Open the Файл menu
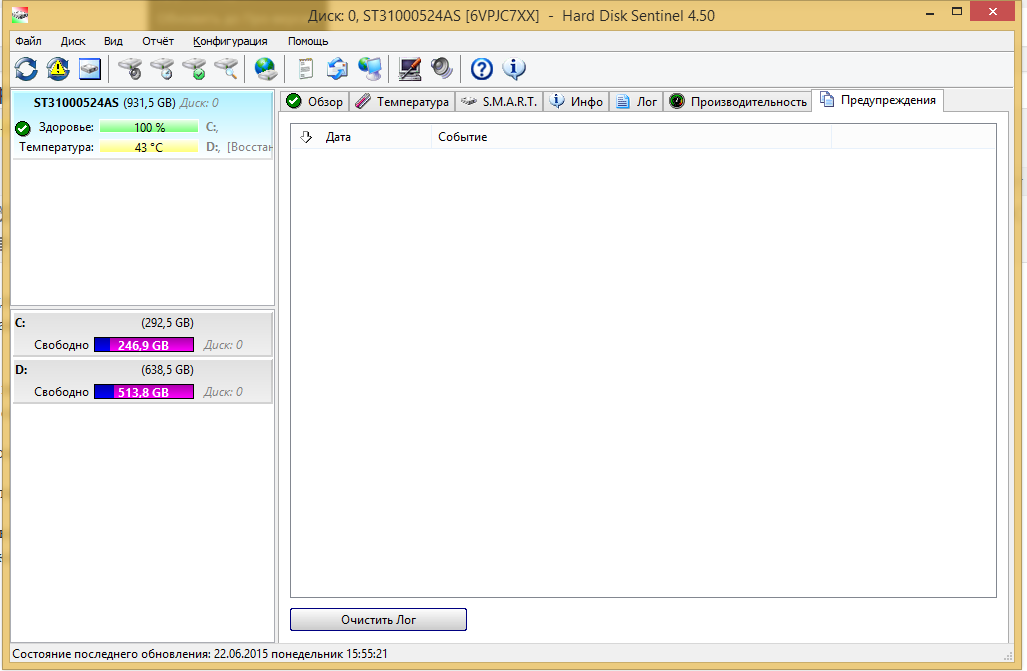Screen dimensions: 1027x671 coord(28,41)
